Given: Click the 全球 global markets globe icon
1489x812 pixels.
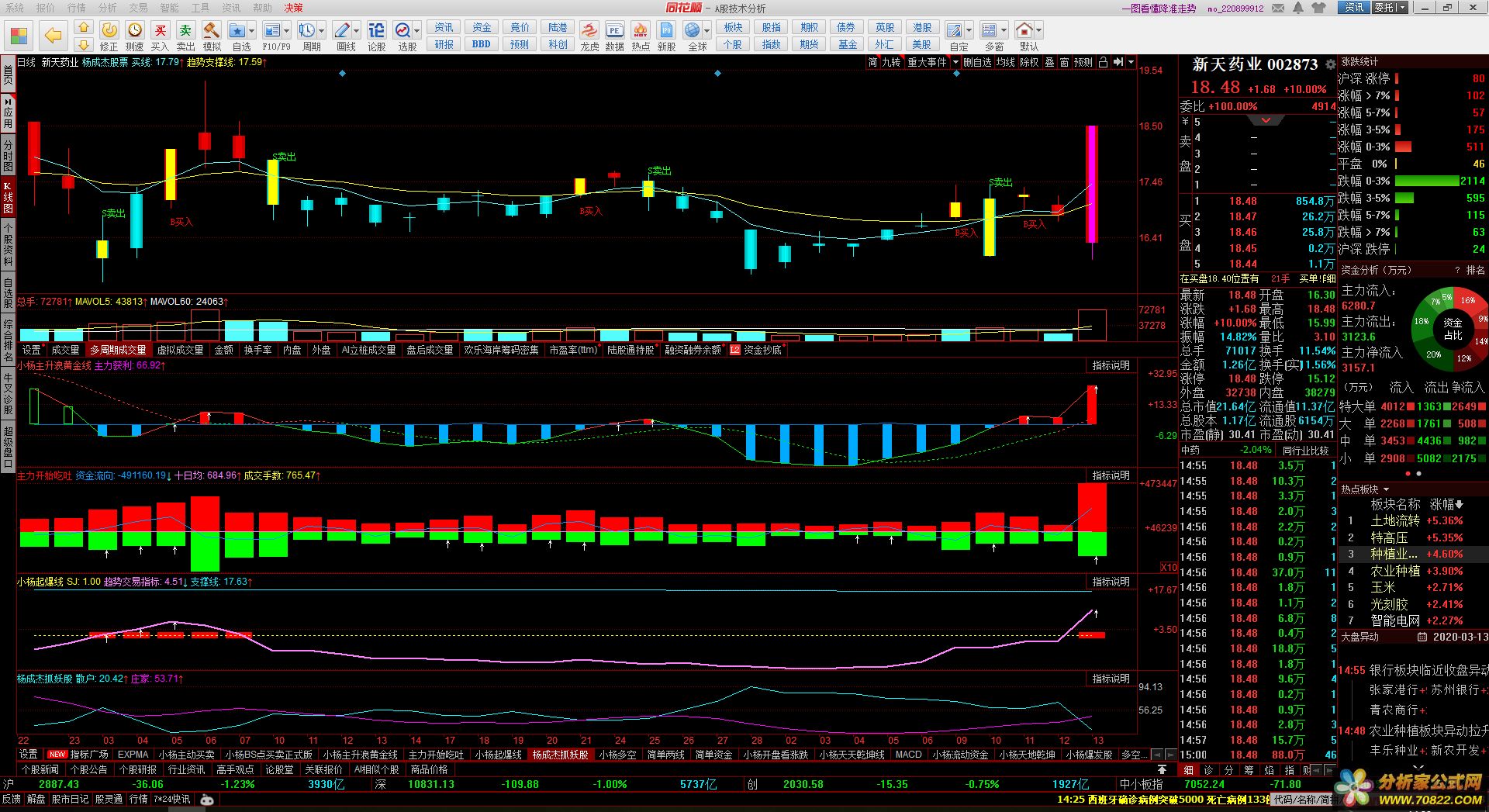Looking at the screenshot, I should pos(693,30).
